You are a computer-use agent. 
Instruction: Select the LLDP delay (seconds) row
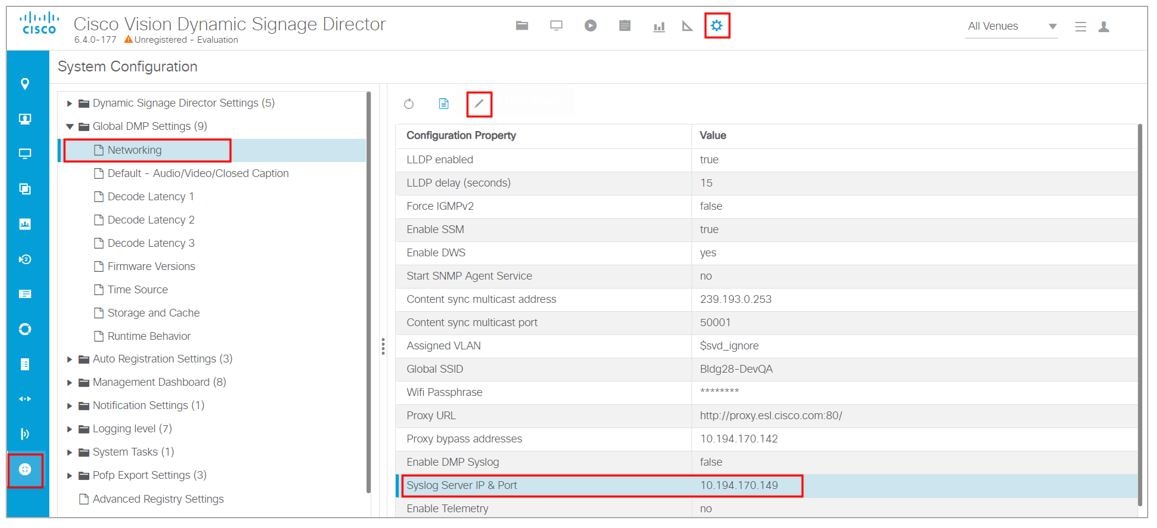pyautogui.click(x=767, y=183)
